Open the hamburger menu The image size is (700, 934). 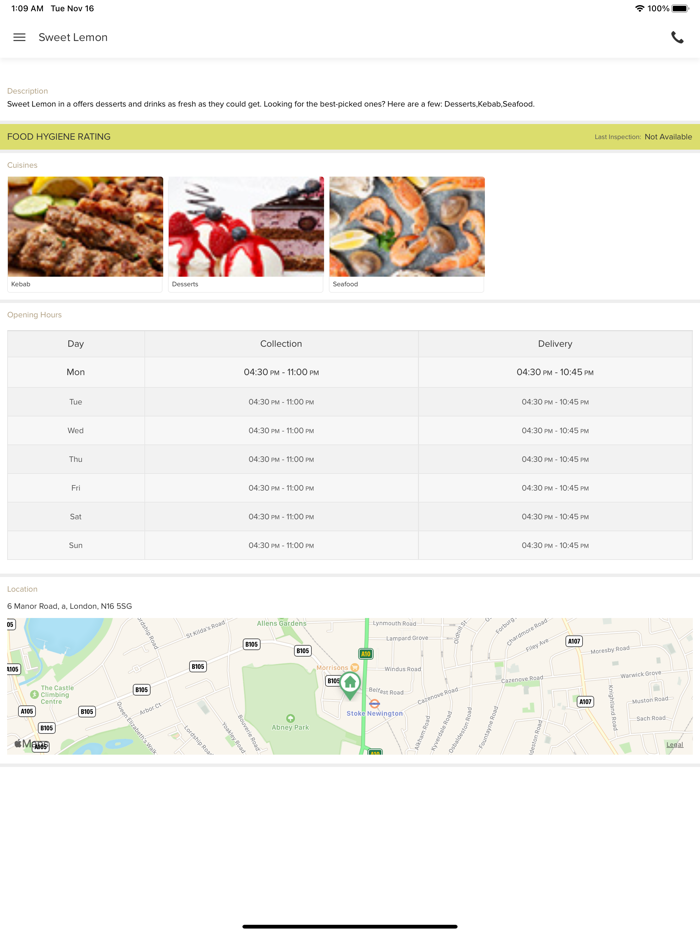[x=19, y=37]
